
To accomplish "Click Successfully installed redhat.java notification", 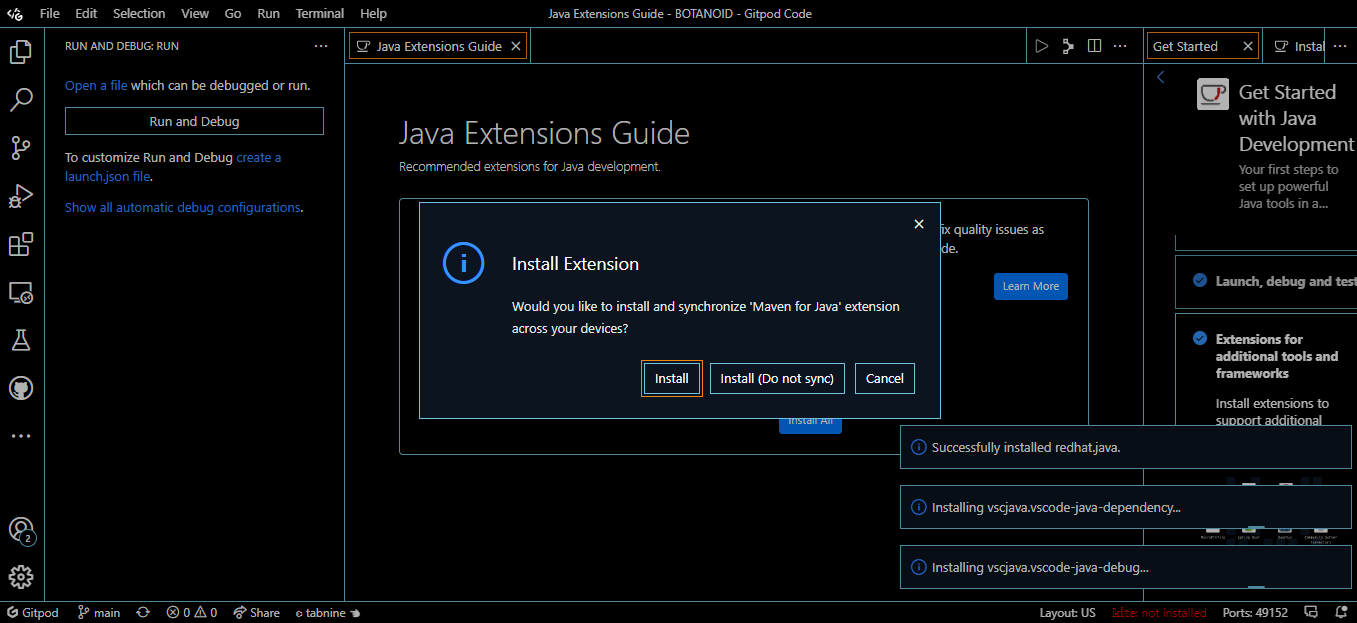I will (1126, 447).
